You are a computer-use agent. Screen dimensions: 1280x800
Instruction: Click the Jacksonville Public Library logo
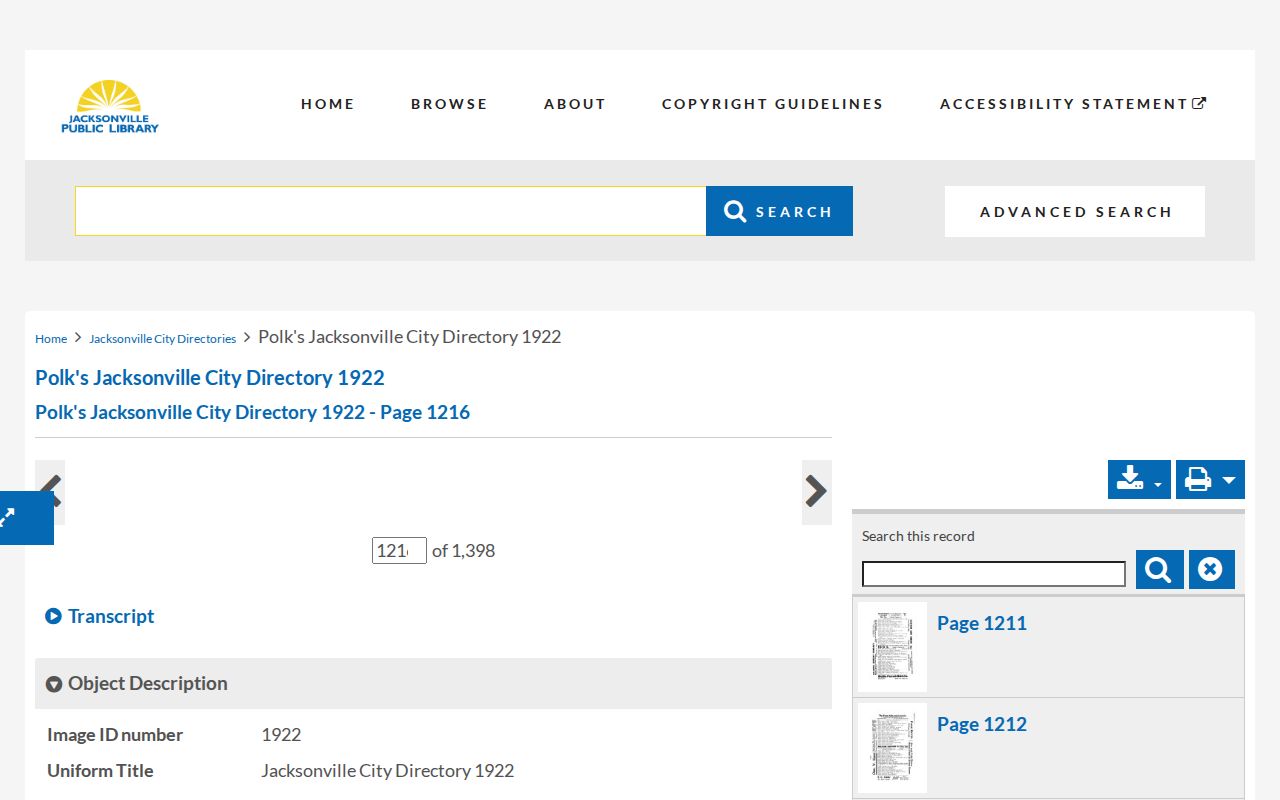coord(110,106)
